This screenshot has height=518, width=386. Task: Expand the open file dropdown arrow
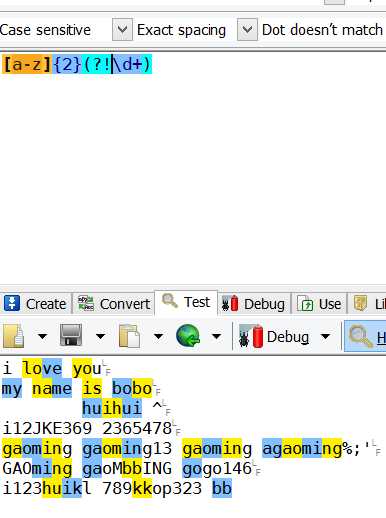[x=42, y=336]
